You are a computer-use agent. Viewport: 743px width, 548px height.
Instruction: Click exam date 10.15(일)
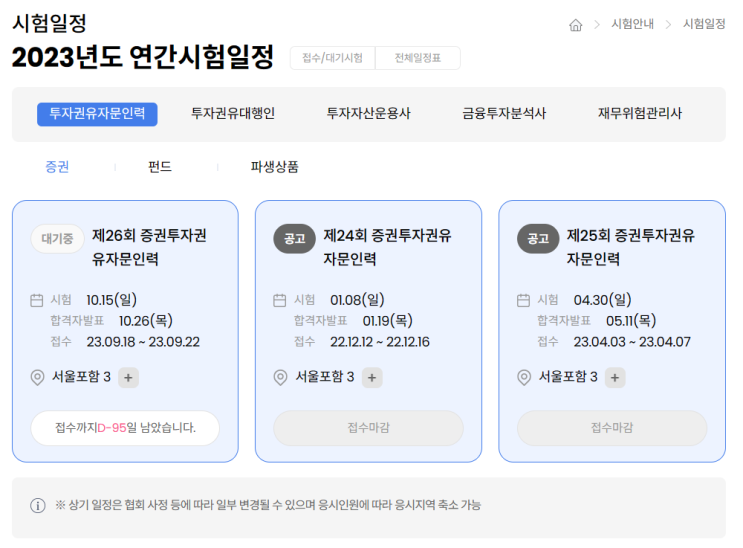pos(112,300)
